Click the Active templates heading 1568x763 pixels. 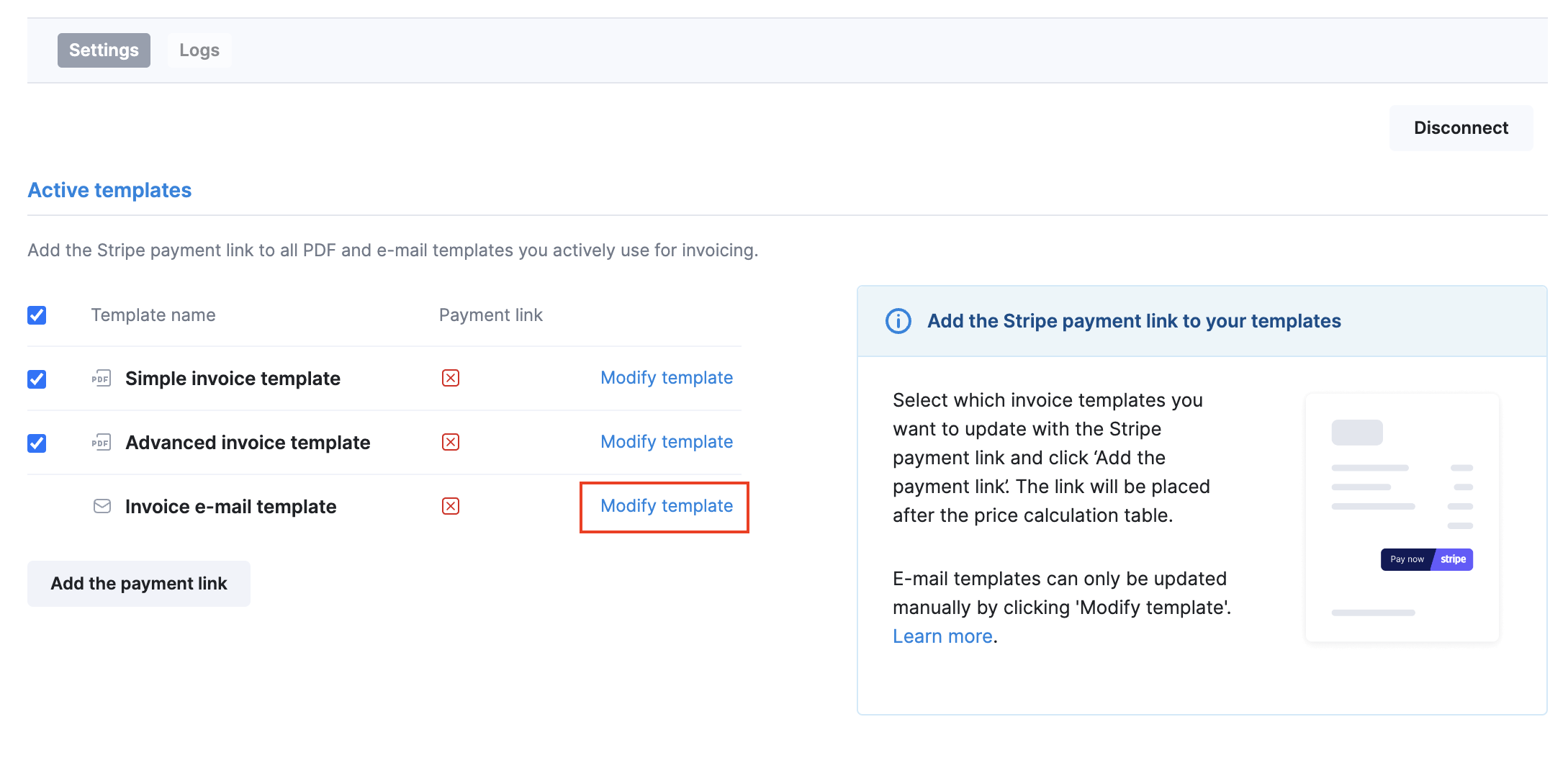click(109, 190)
